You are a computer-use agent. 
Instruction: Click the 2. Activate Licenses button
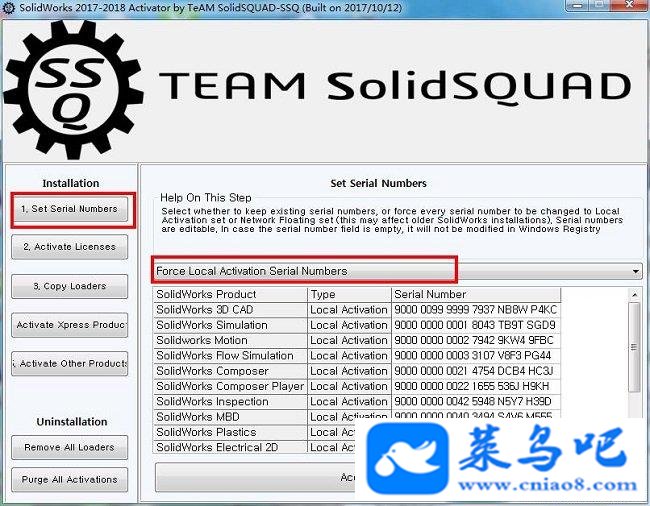point(70,247)
